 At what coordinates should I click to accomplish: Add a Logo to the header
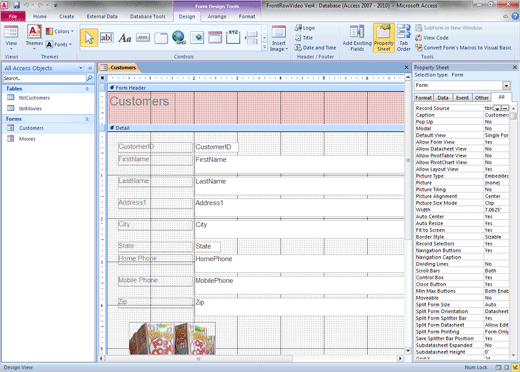coord(305,28)
